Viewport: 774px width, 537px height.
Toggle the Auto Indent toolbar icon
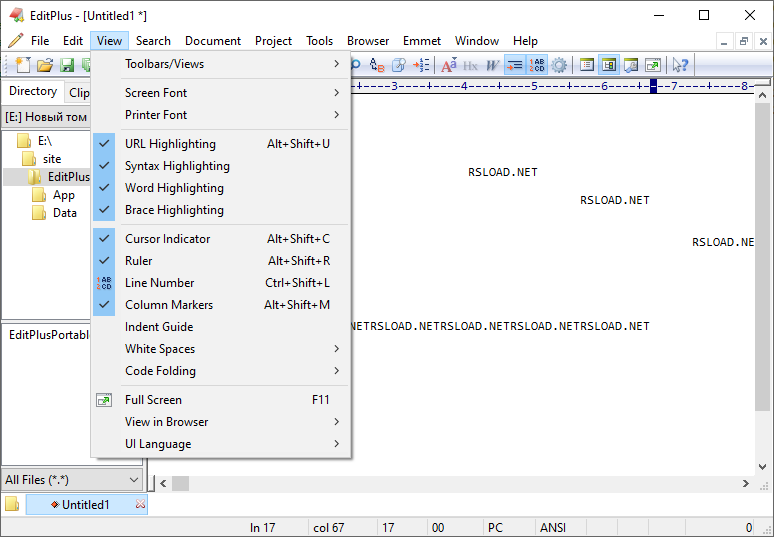click(514, 65)
